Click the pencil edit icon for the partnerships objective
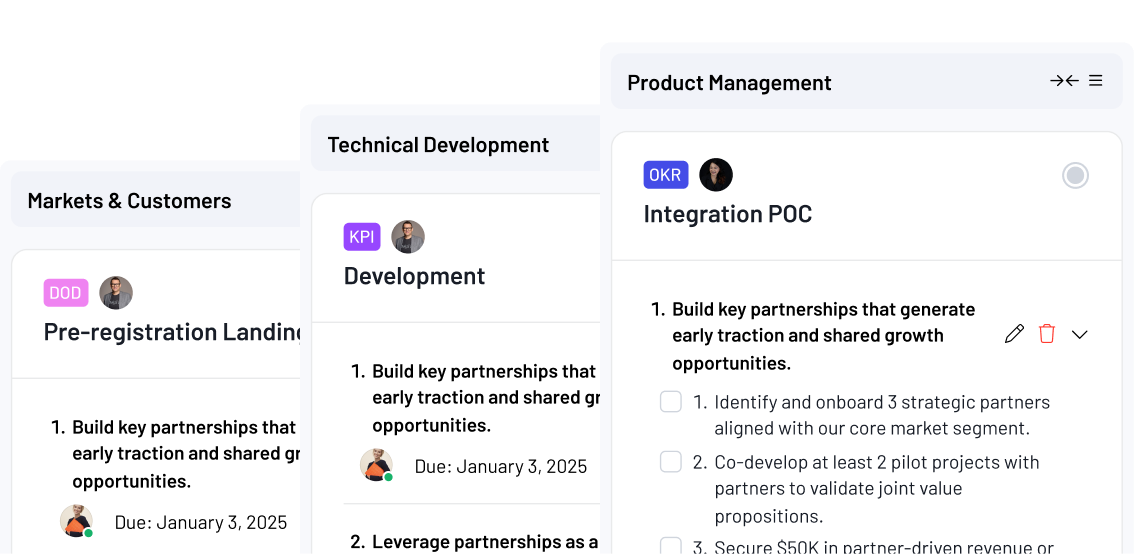 click(x=1014, y=334)
